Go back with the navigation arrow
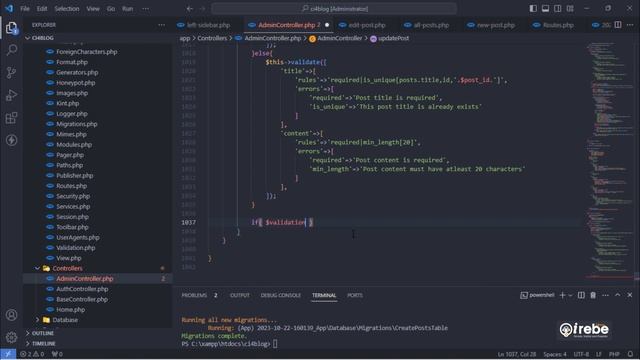Image resolution: width=640 pixels, height=360 pixels. coord(190,9)
